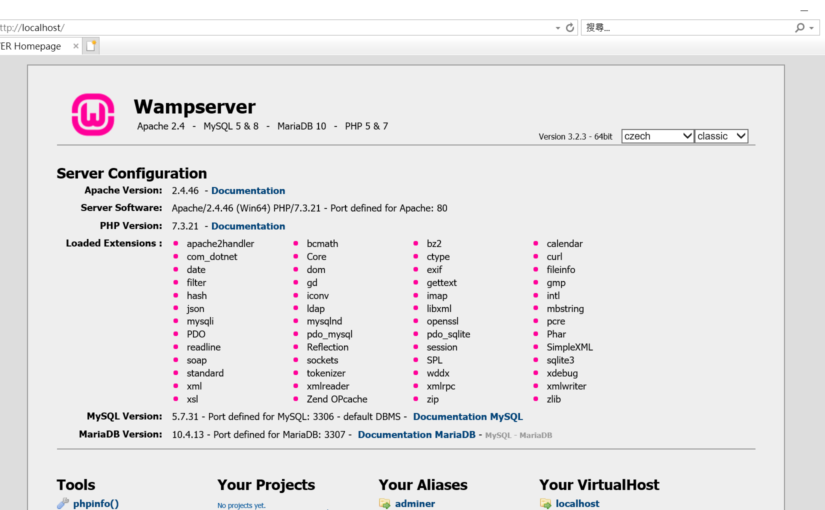Click the search input field
The height and width of the screenshot is (510, 825).
[x=687, y=27]
